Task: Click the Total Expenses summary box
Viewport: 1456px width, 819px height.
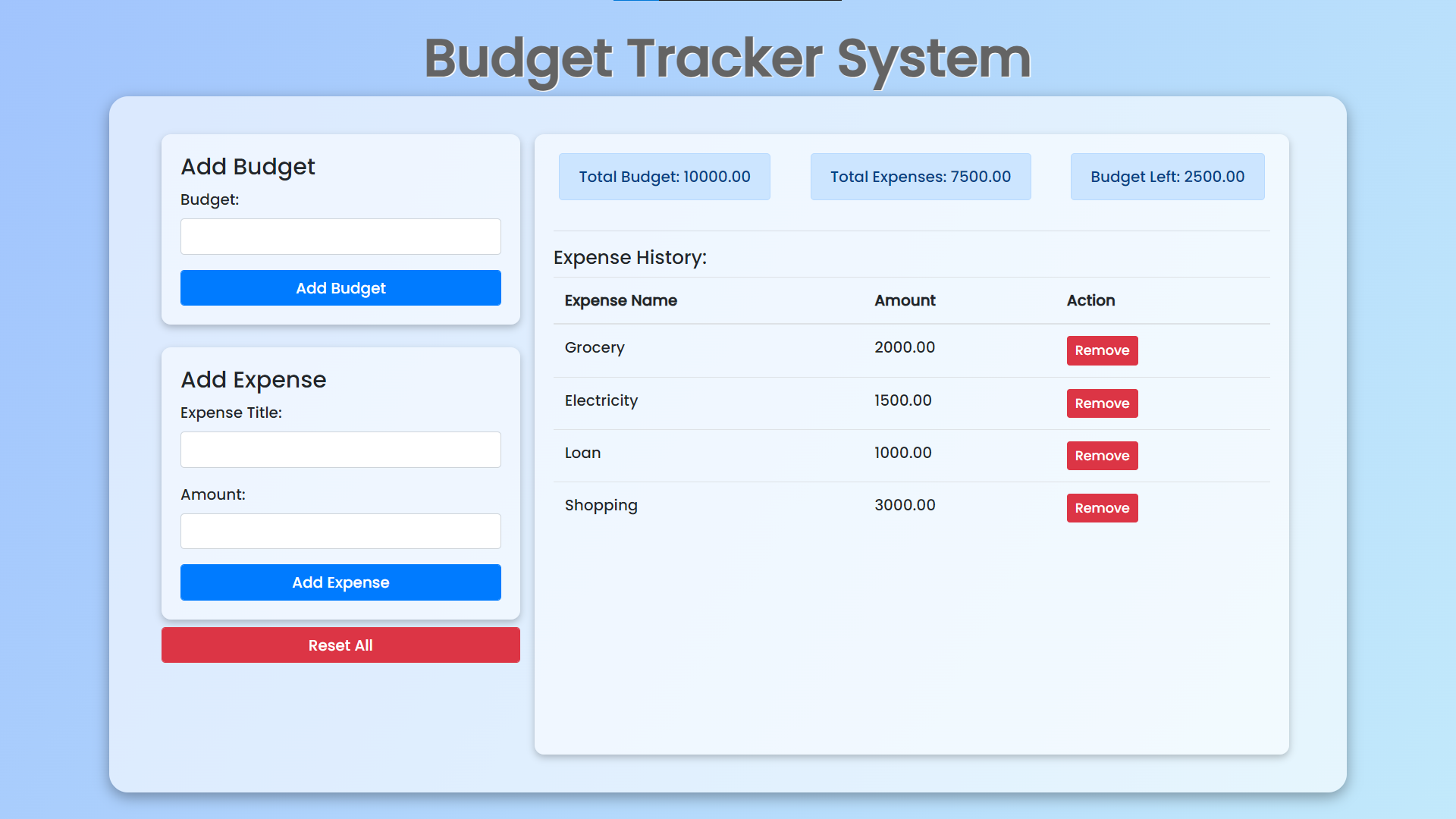Action: pyautogui.click(x=921, y=177)
